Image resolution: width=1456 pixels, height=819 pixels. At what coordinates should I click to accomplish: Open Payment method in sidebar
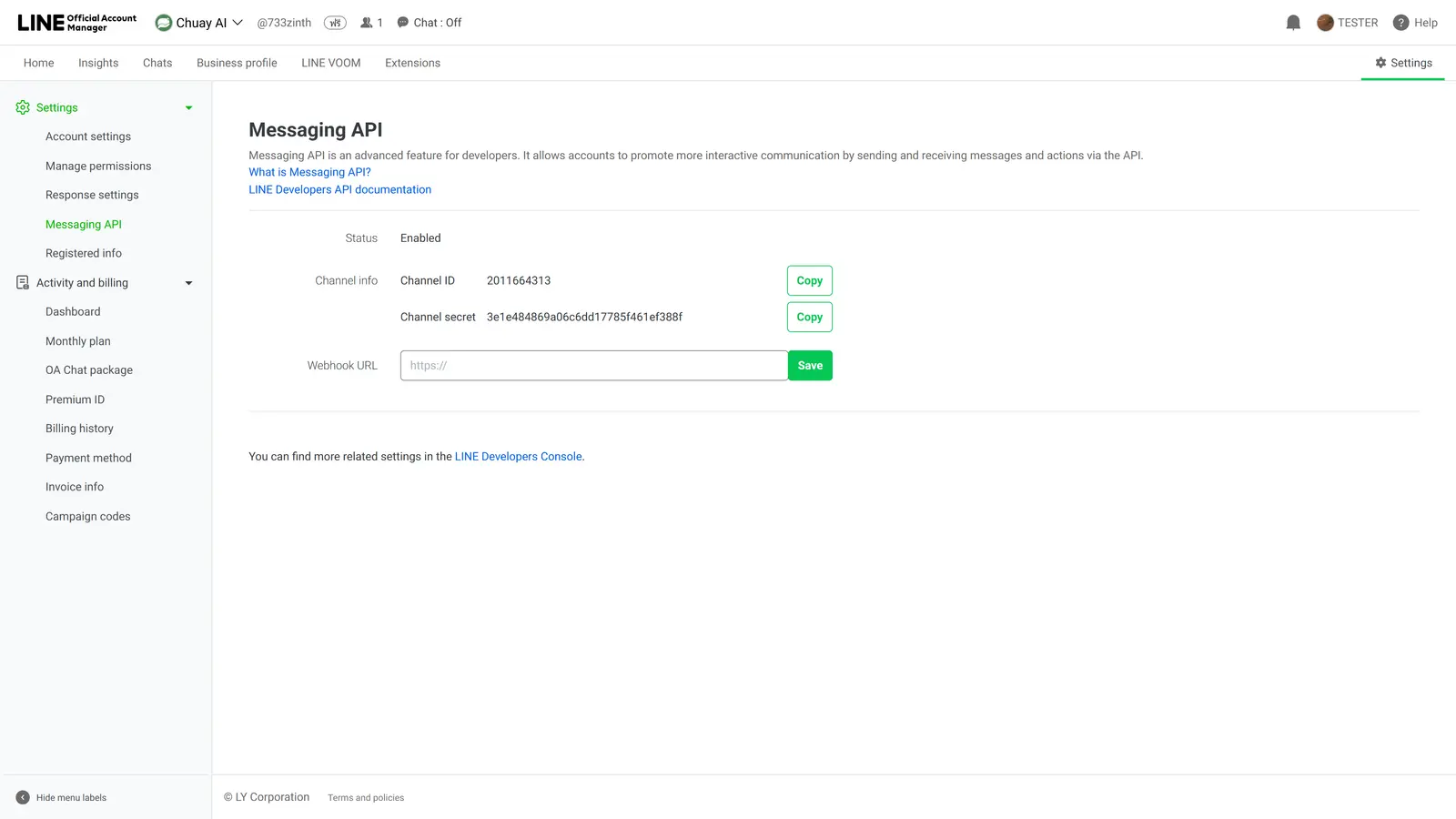88,458
